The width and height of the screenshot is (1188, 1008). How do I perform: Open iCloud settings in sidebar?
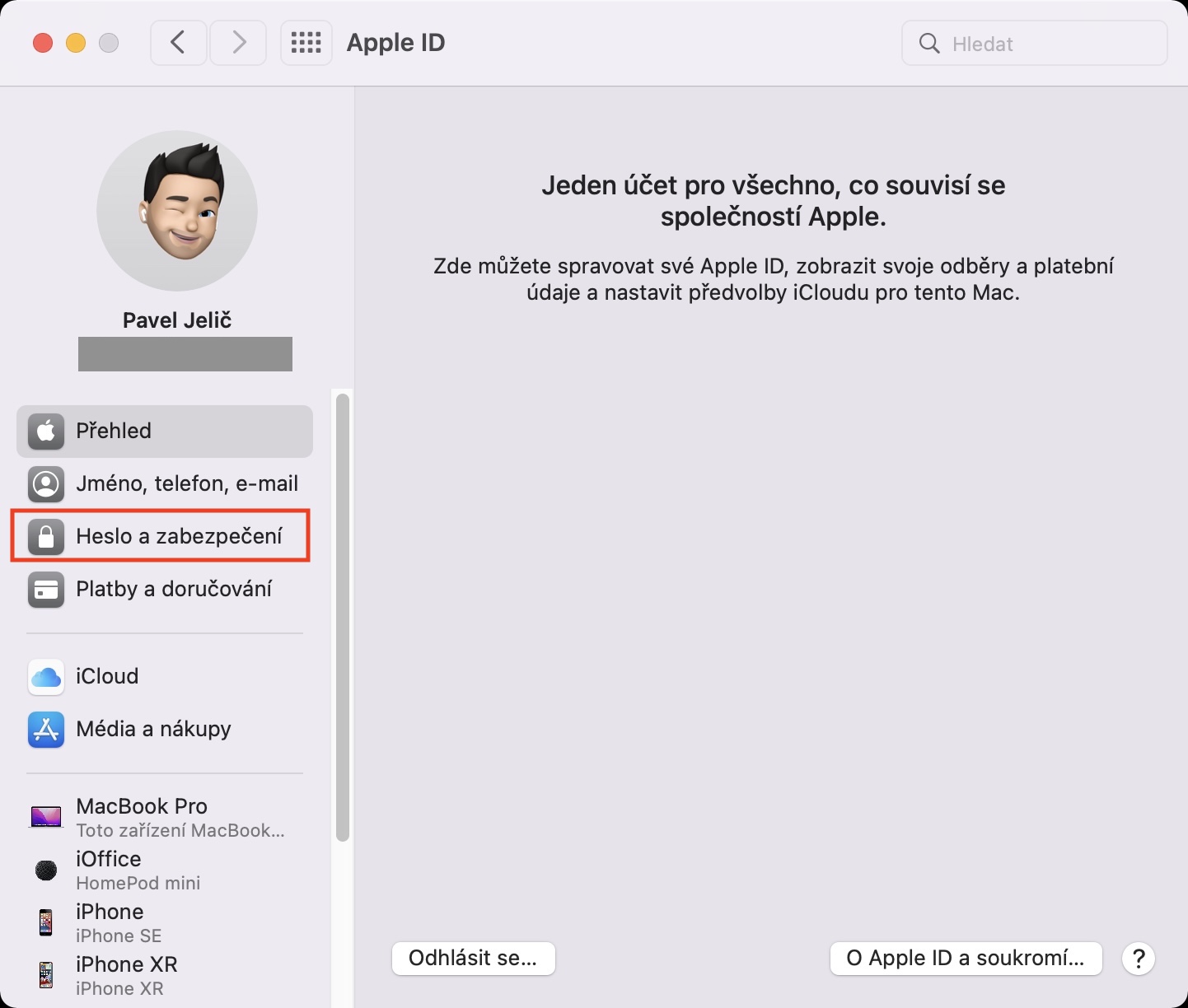[165, 676]
